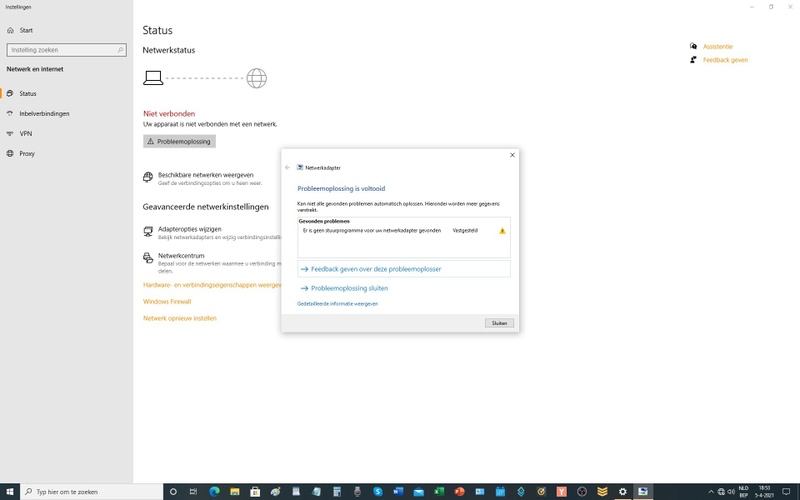Open the notification center icon
Screen dimensions: 800x500
[786, 492]
